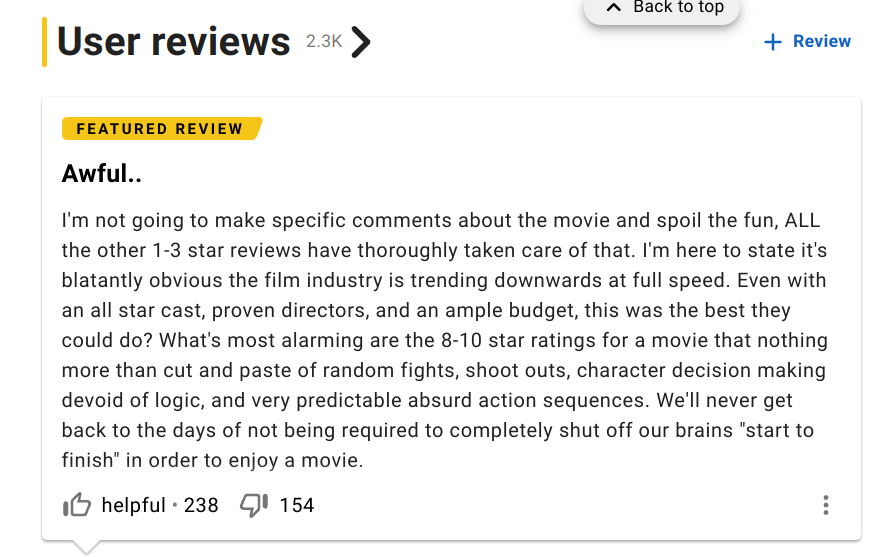Click the thumbs down icon

[x=254, y=505]
